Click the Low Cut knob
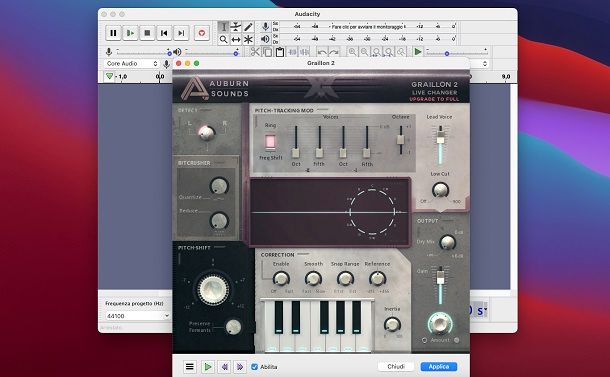 pos(440,190)
